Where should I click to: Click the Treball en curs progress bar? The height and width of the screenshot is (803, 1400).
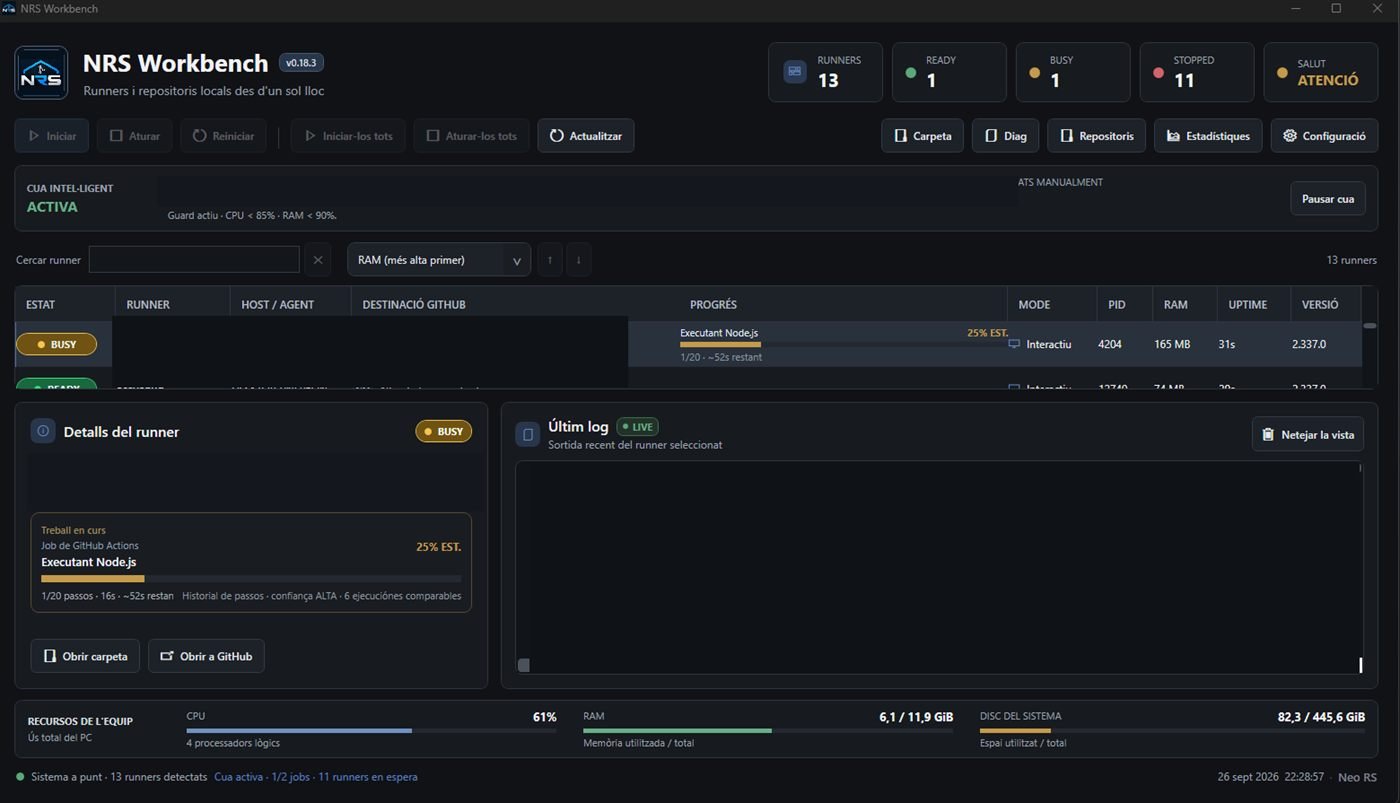click(x=251, y=578)
